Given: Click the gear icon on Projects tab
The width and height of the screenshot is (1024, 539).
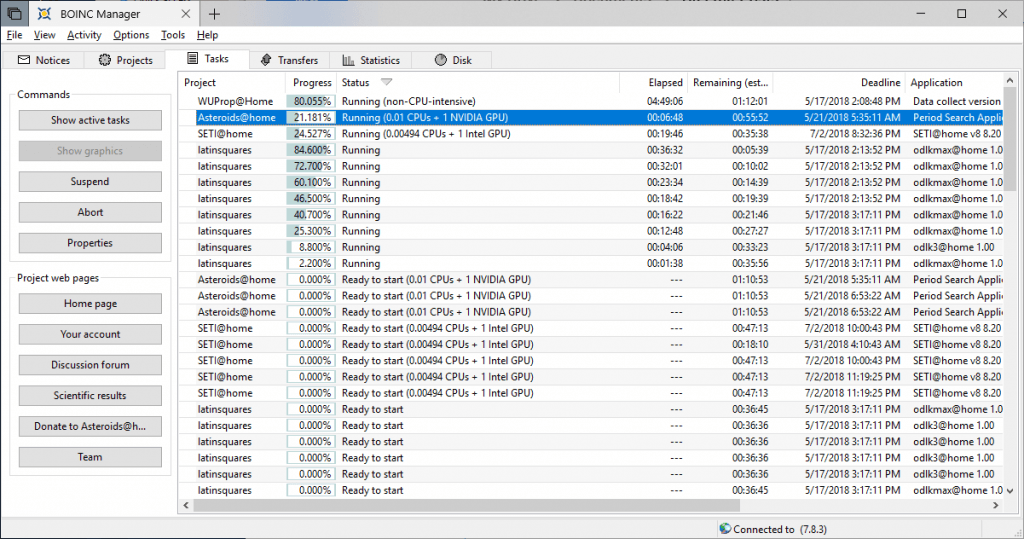Looking at the screenshot, I should click(104, 59).
